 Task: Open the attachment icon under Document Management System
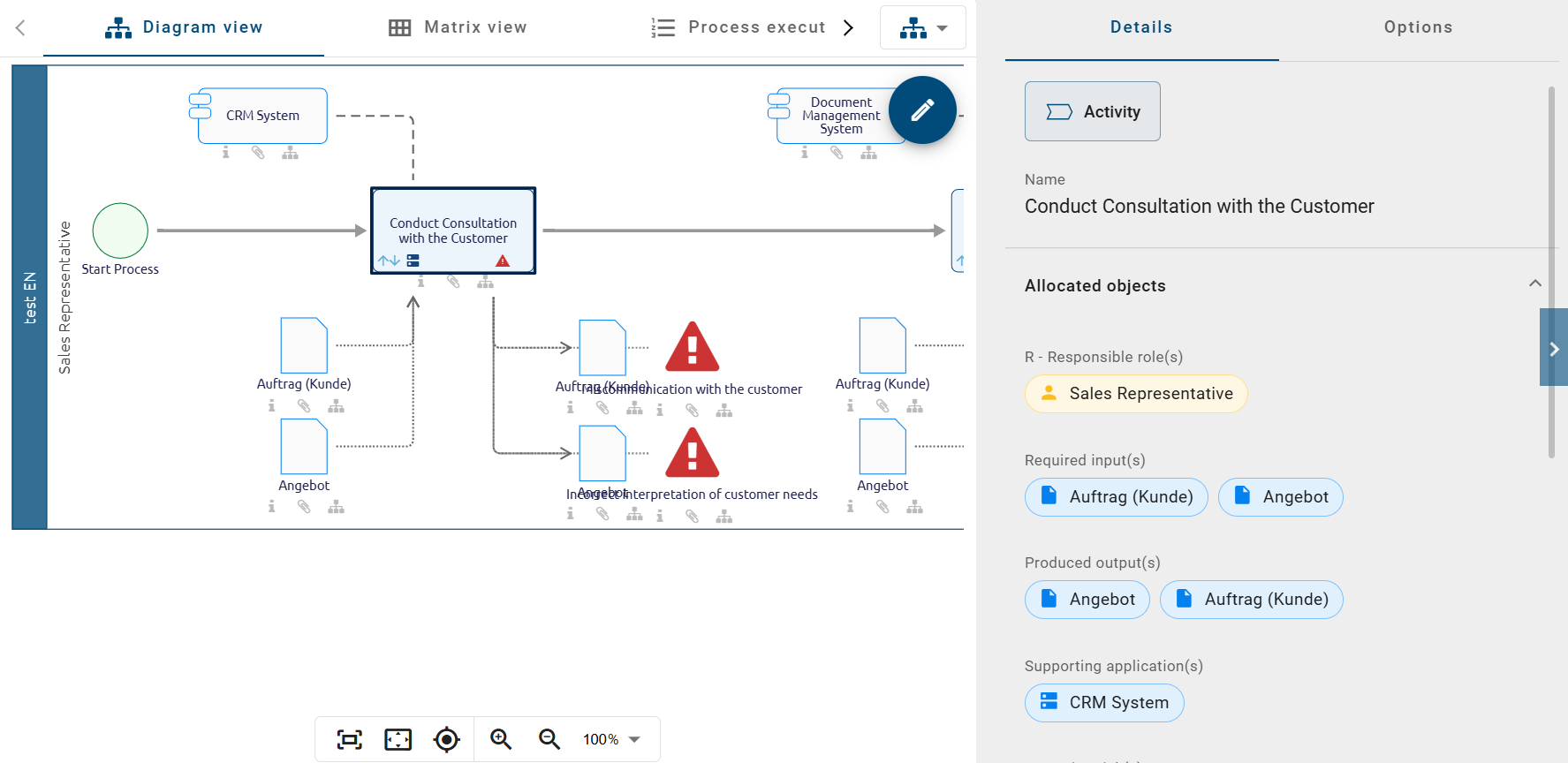(837, 153)
